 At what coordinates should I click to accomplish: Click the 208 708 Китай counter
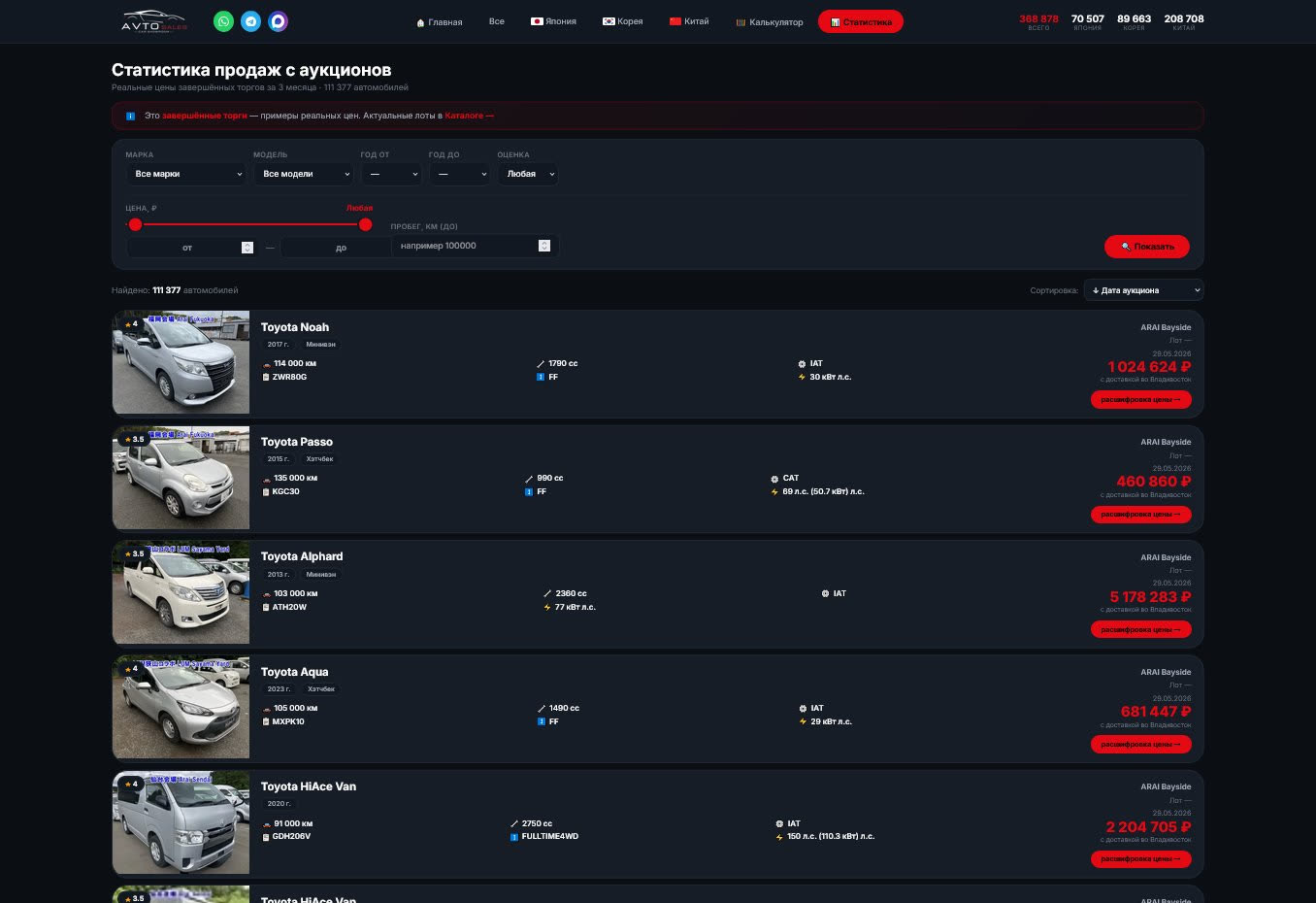pos(1184,21)
